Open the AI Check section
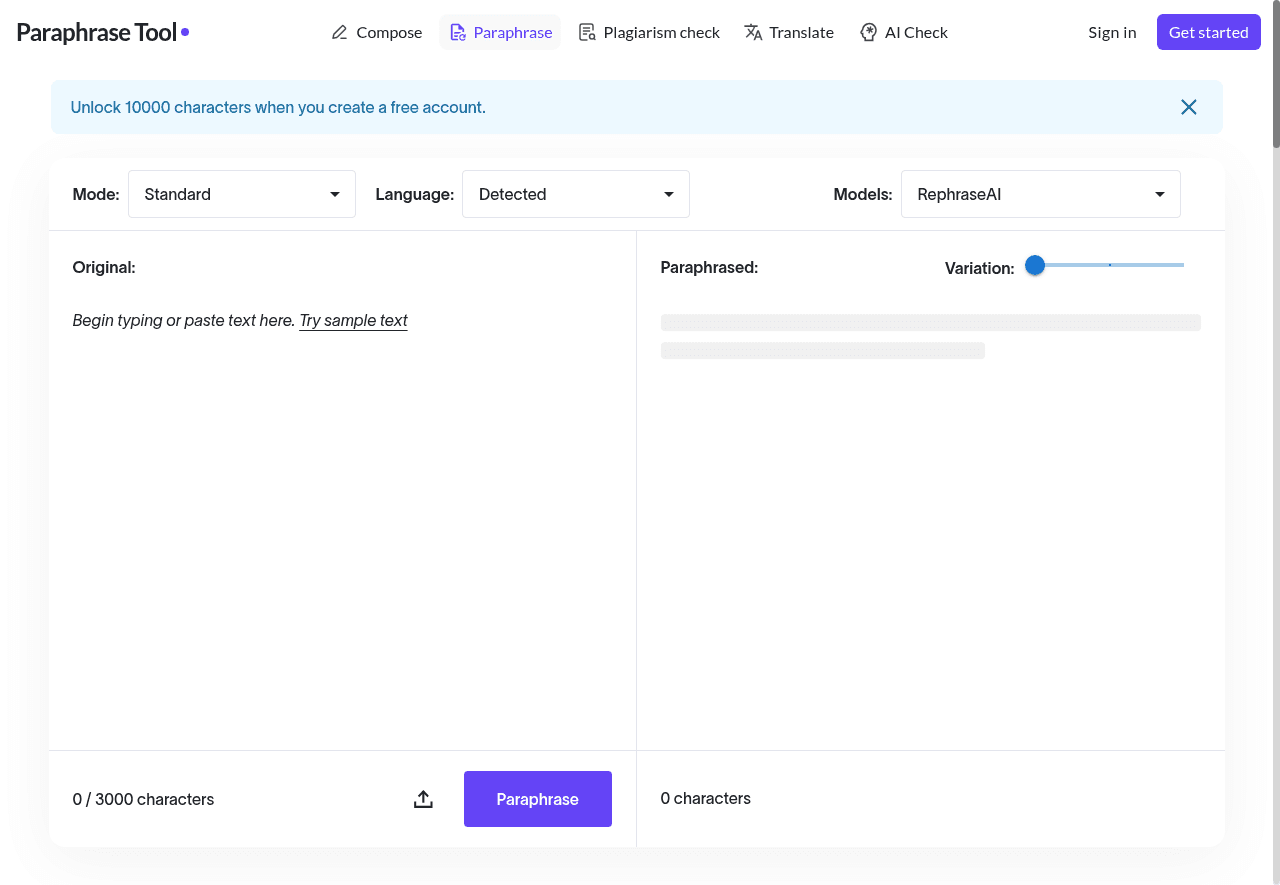Image resolution: width=1280 pixels, height=885 pixels. pyautogui.click(x=903, y=32)
